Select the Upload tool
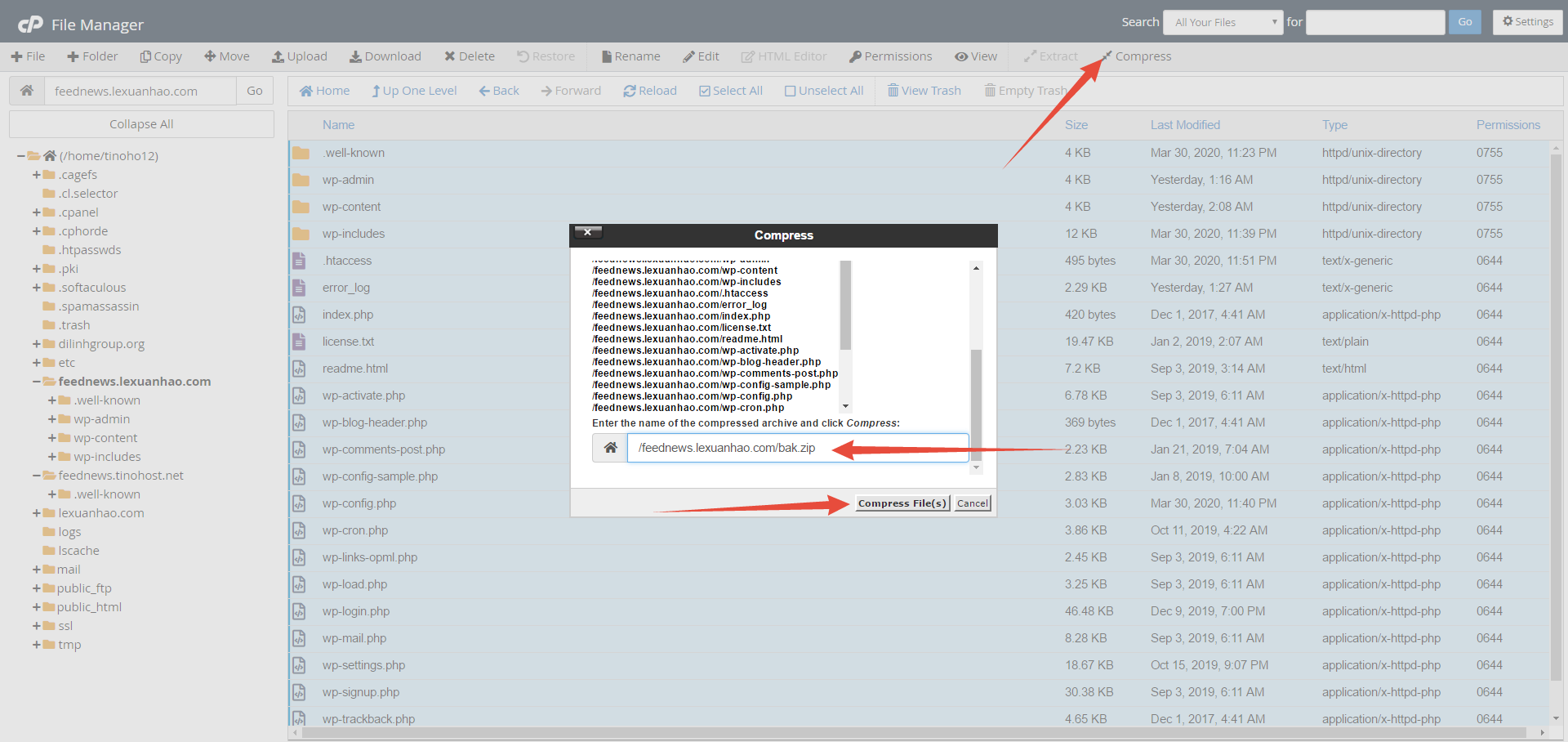1568x742 pixels. [300, 56]
